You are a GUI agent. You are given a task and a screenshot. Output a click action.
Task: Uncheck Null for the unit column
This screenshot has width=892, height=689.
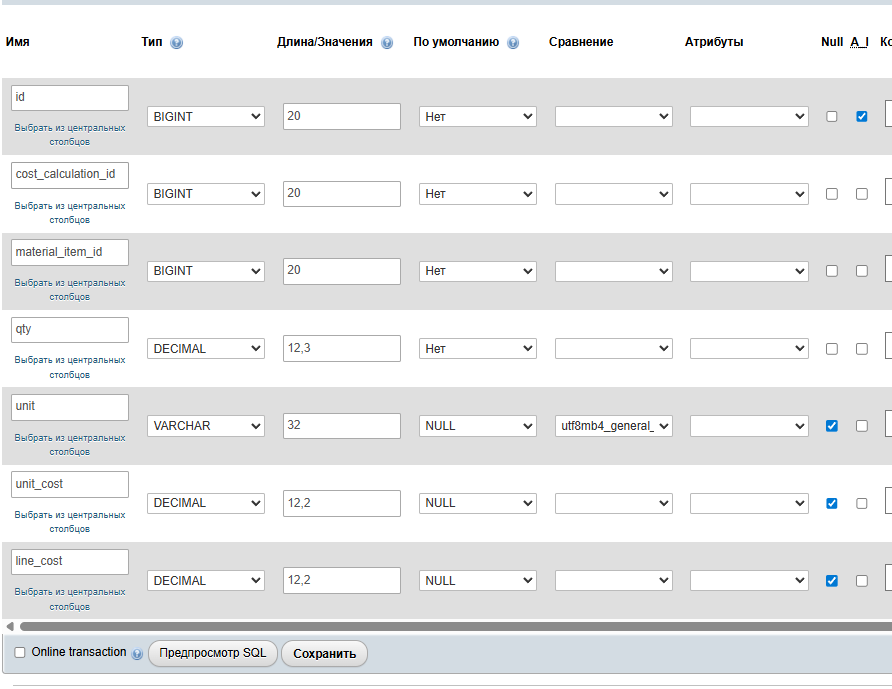(x=832, y=426)
